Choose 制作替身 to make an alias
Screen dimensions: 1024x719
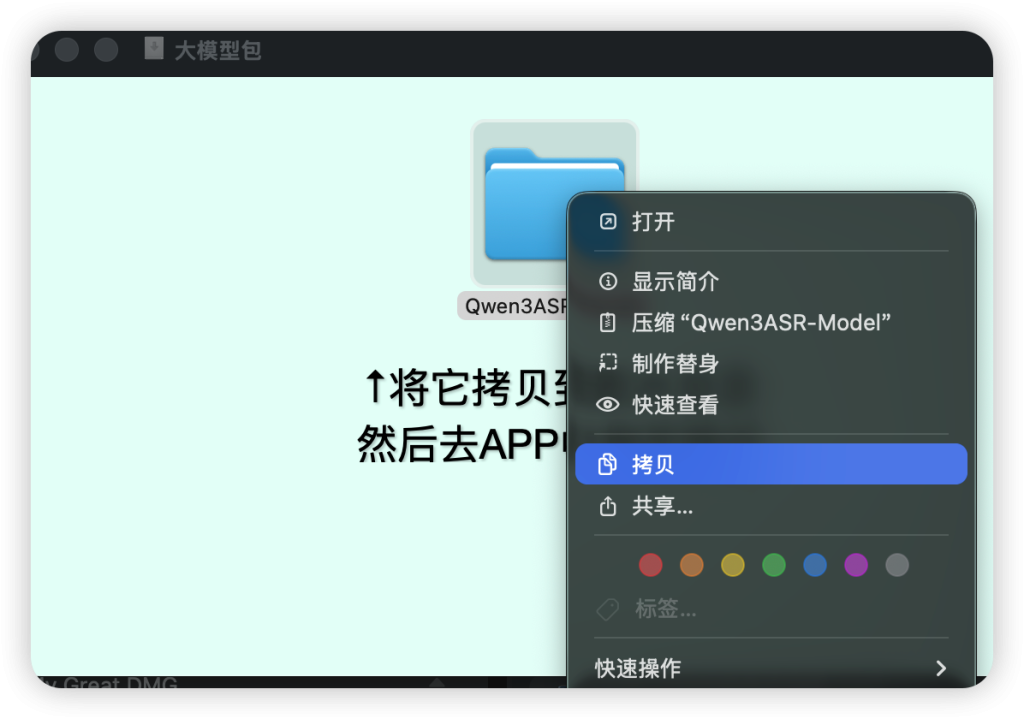pos(675,363)
